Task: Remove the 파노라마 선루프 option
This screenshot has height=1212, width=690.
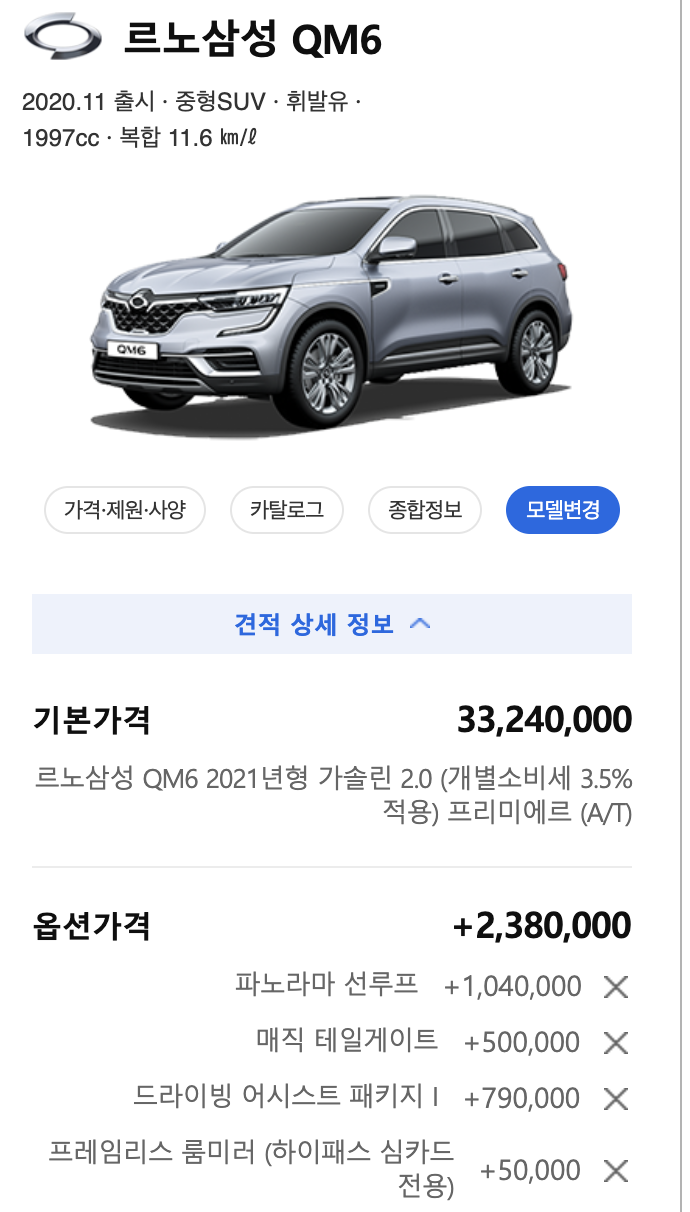Action: pyautogui.click(x=616, y=987)
